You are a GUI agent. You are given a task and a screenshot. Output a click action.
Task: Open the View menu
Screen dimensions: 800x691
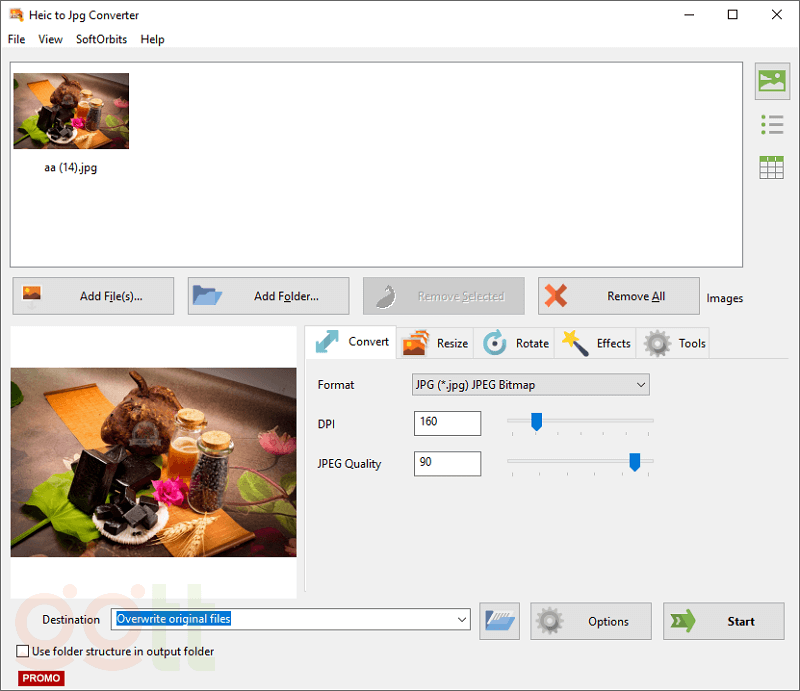(50, 40)
